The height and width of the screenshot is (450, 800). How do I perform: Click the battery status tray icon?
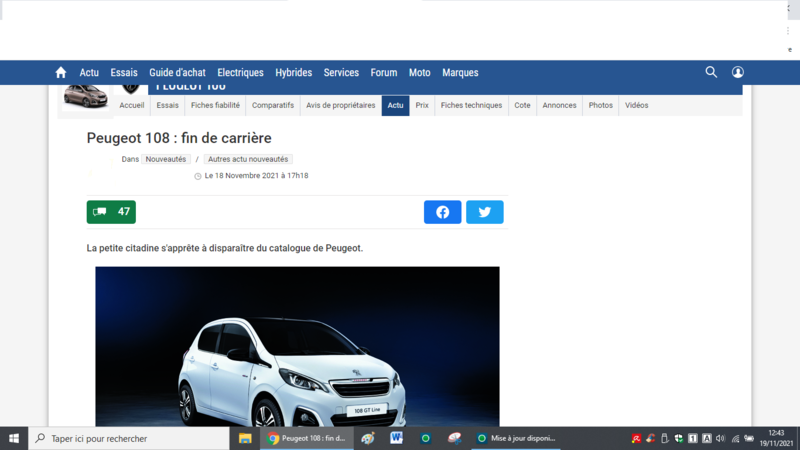(x=749, y=438)
